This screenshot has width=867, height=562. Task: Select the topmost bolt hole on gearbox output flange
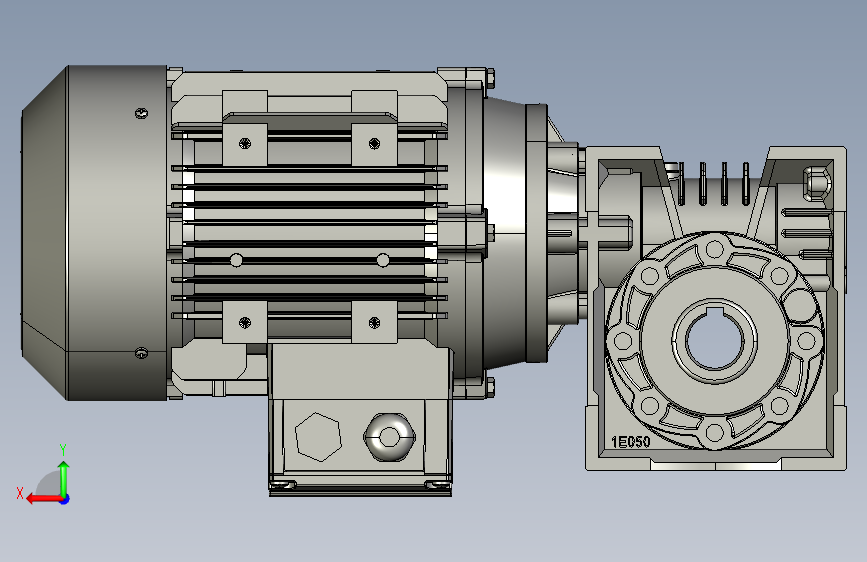[714, 248]
